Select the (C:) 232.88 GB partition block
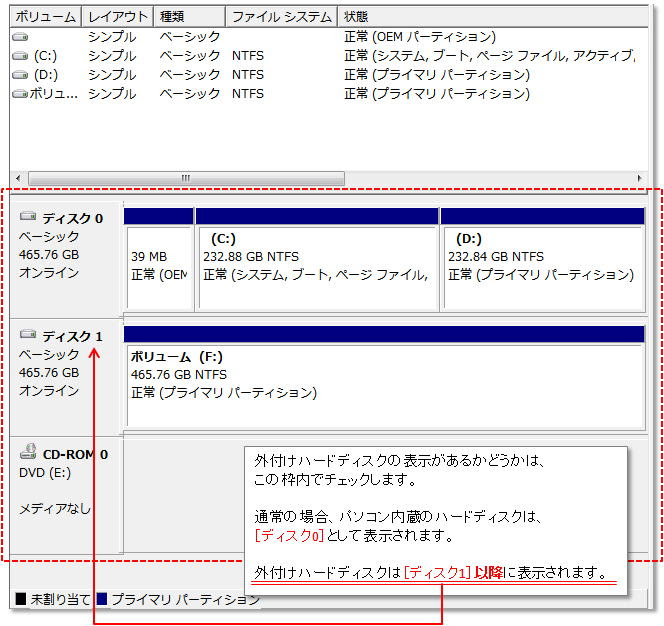This screenshot has width=664, height=626. click(317, 260)
